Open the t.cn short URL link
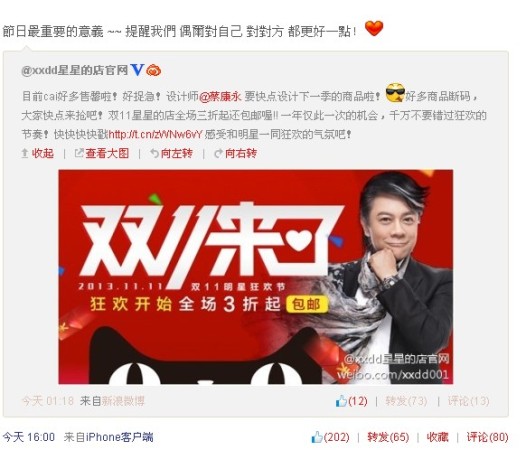 click(x=155, y=134)
